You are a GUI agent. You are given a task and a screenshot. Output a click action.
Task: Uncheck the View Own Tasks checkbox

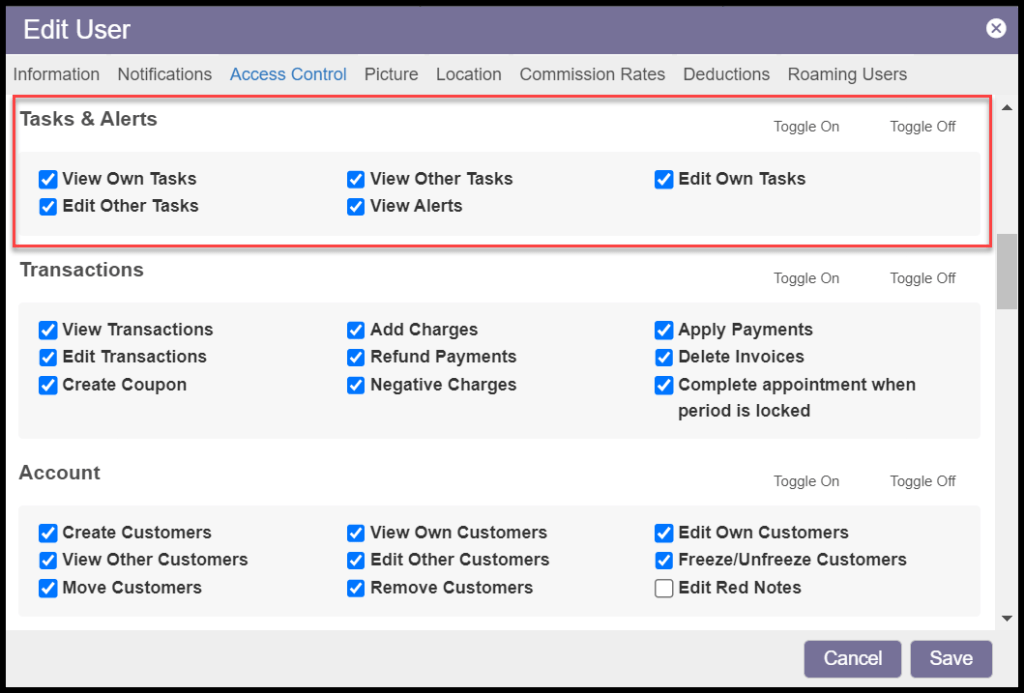48,179
